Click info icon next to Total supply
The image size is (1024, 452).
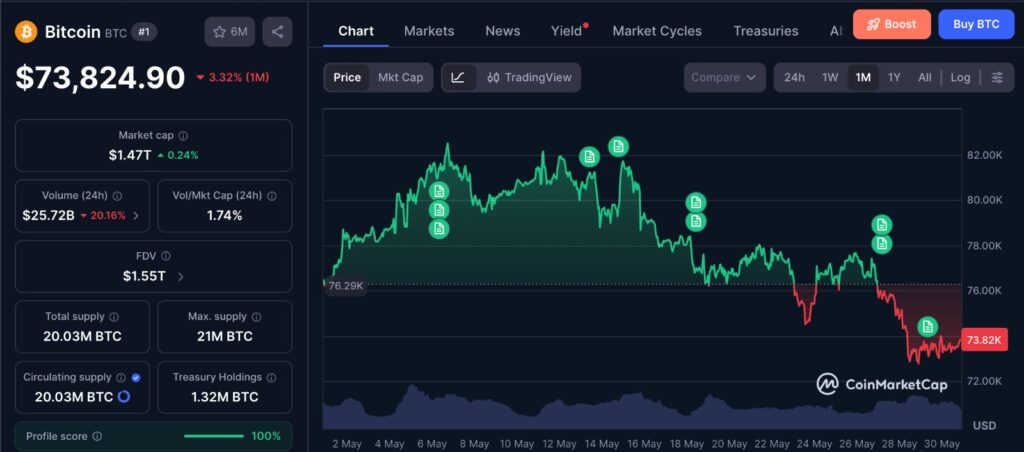[114, 317]
